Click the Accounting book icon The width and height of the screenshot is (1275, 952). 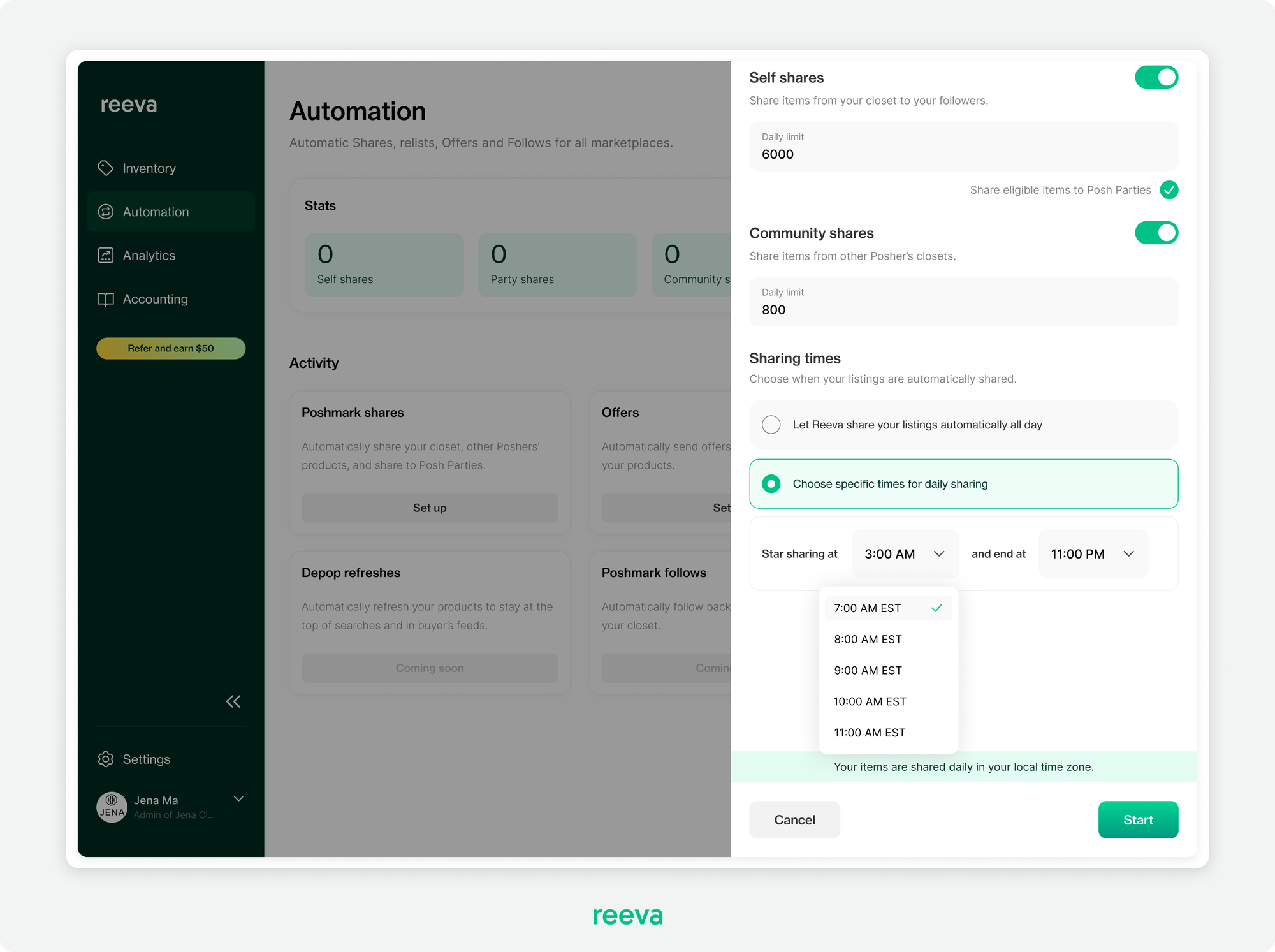pyautogui.click(x=105, y=299)
